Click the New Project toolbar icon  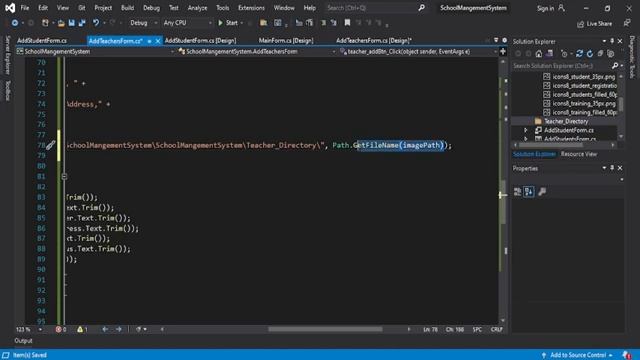(x=45, y=23)
